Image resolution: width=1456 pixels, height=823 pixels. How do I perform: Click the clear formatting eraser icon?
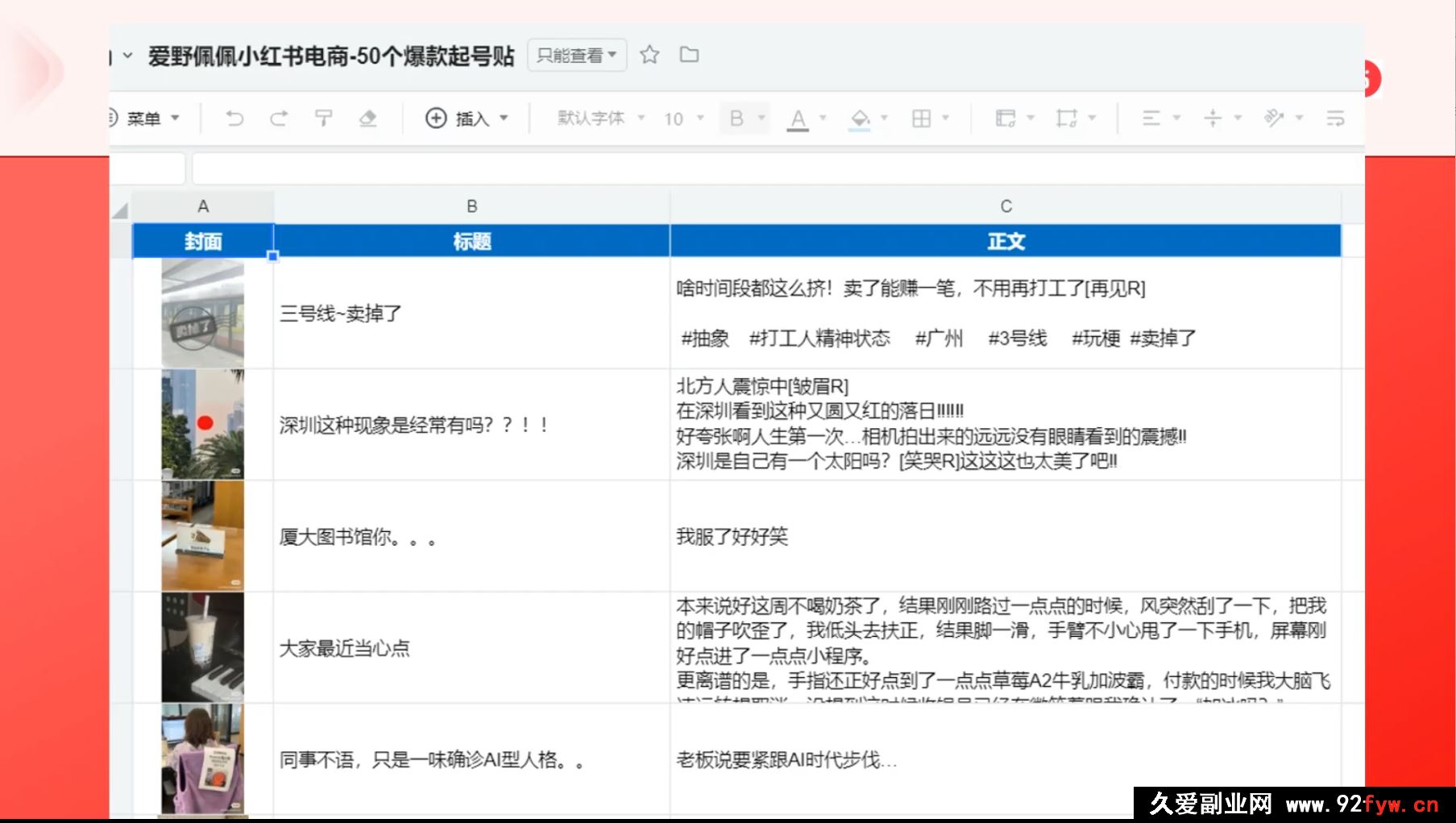[368, 118]
